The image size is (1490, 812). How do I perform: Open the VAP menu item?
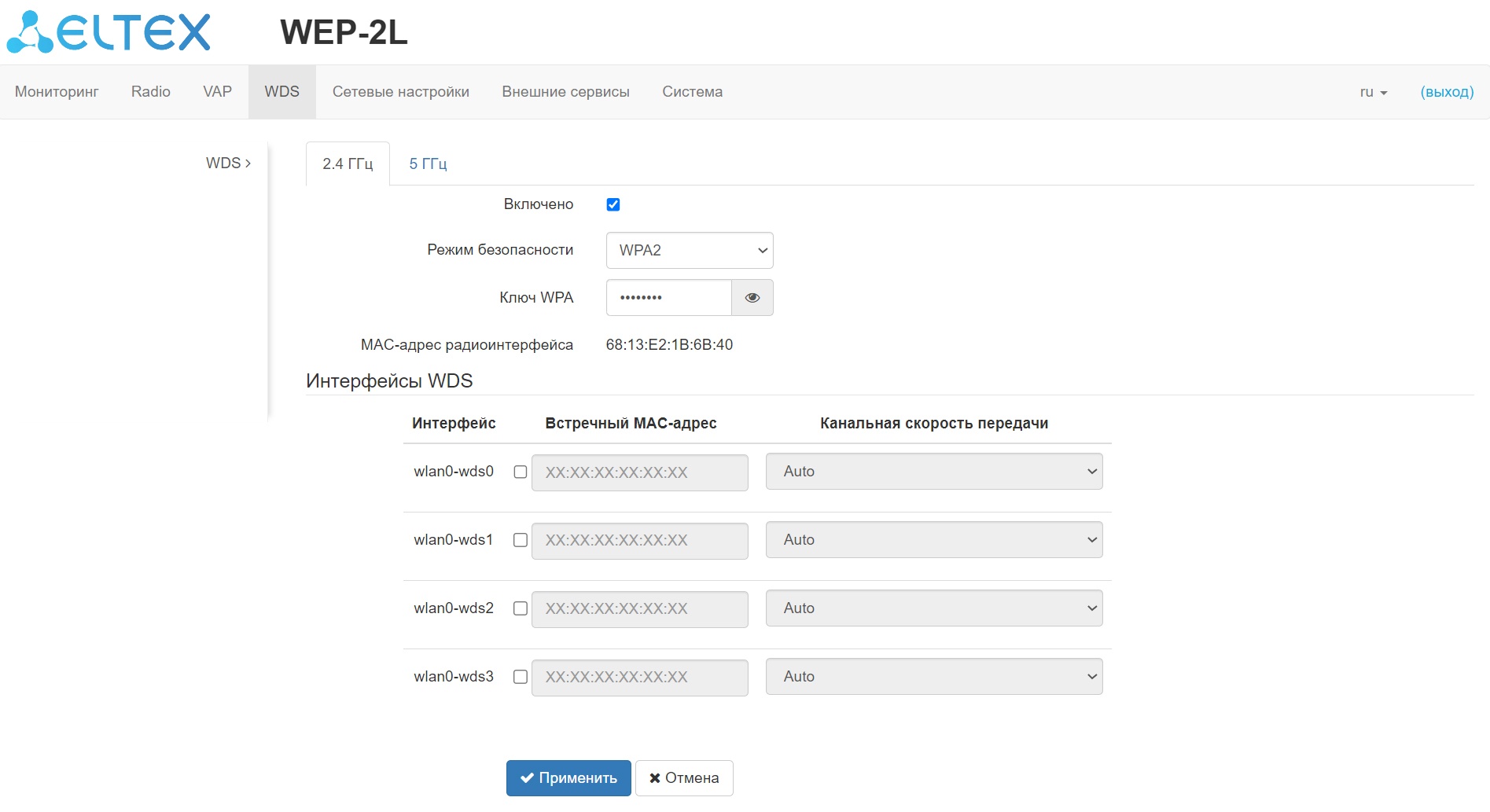[217, 92]
